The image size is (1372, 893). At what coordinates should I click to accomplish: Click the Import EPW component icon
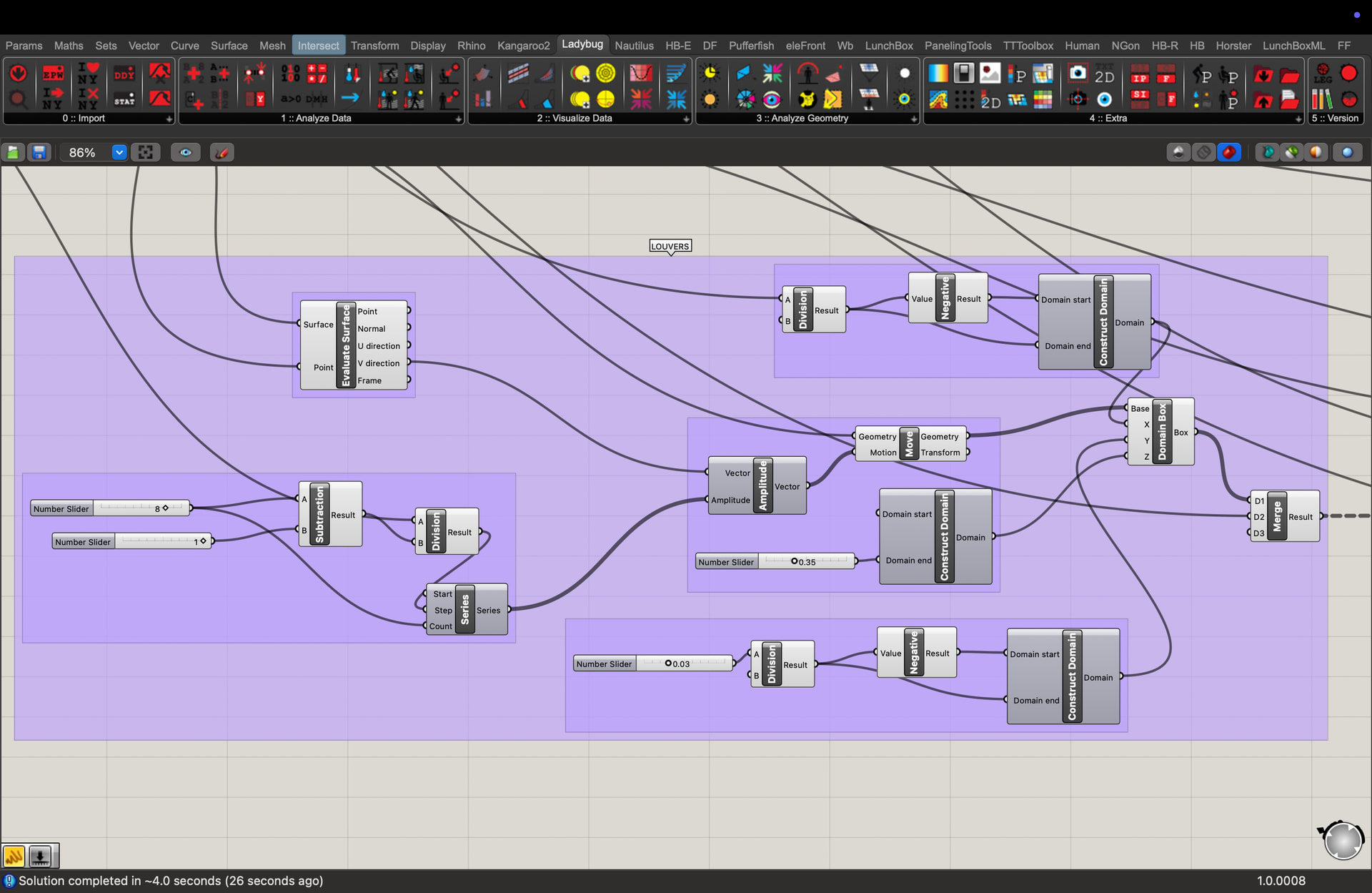[53, 74]
